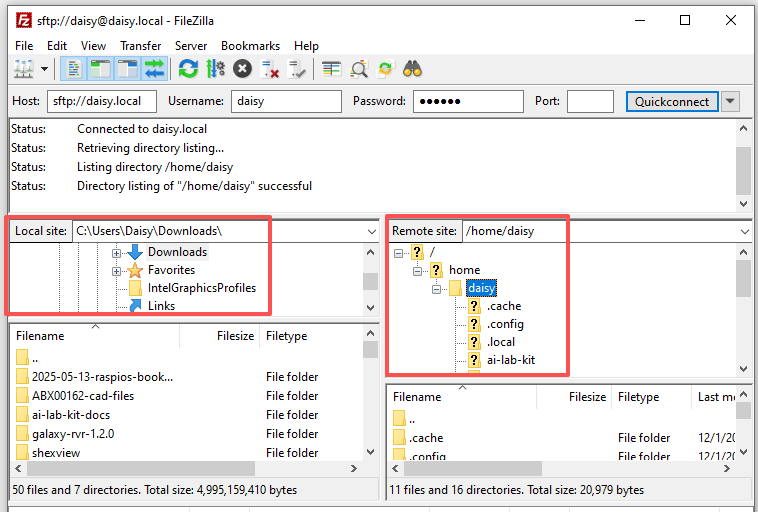Expand the Favorites tree node

tap(116, 271)
